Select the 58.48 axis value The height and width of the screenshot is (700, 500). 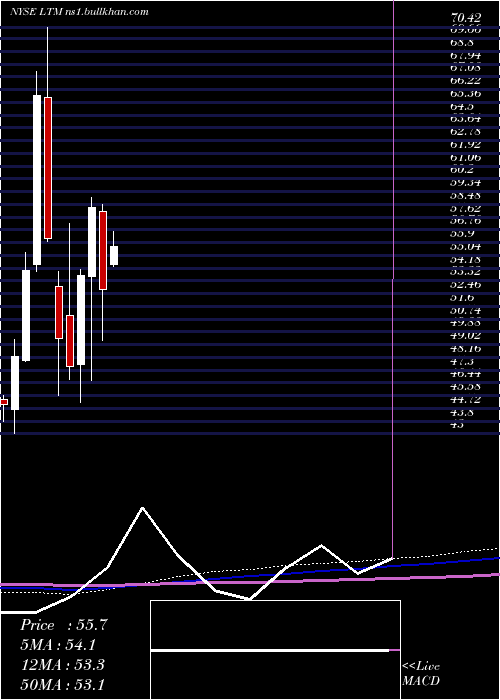(466, 196)
